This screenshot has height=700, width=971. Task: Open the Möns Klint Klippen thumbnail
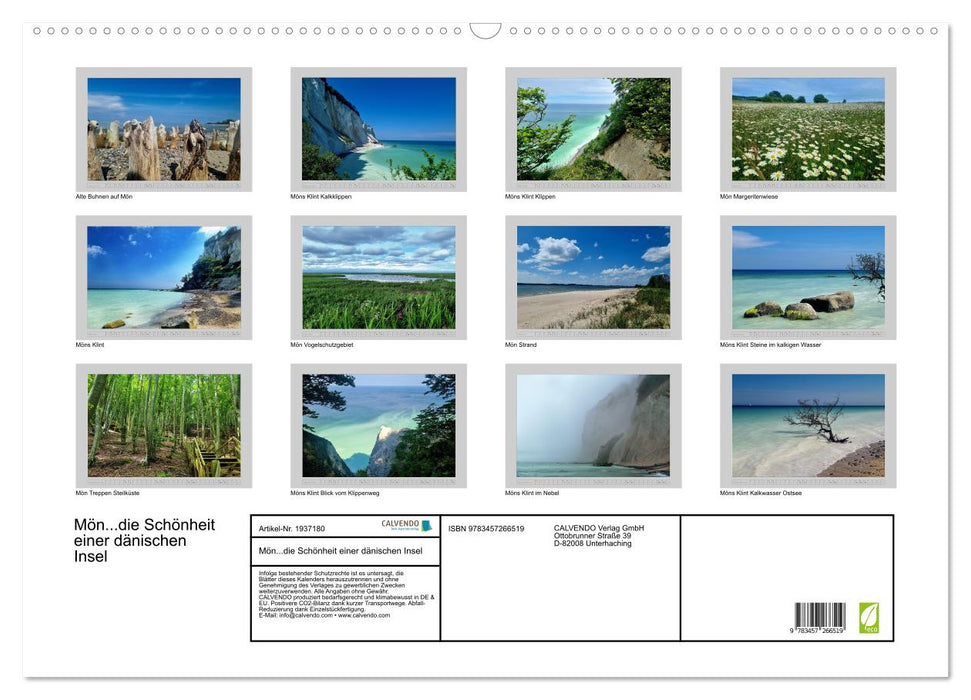(593, 129)
